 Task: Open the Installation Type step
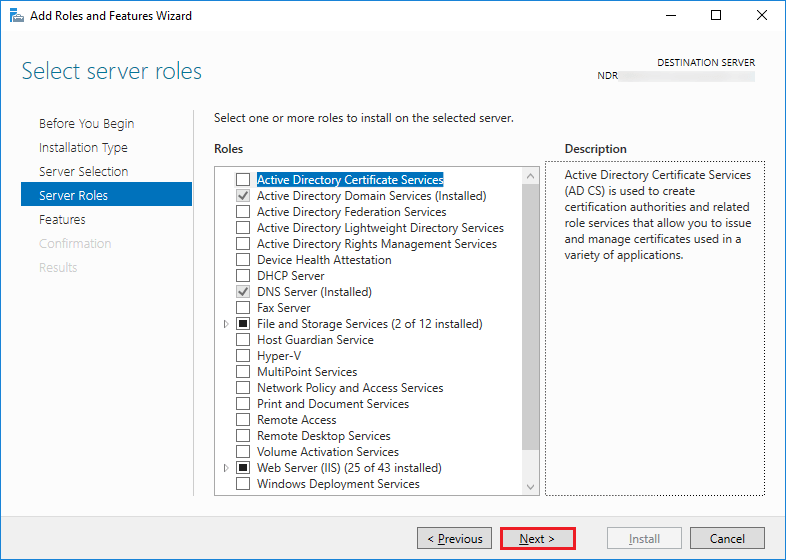click(83, 148)
